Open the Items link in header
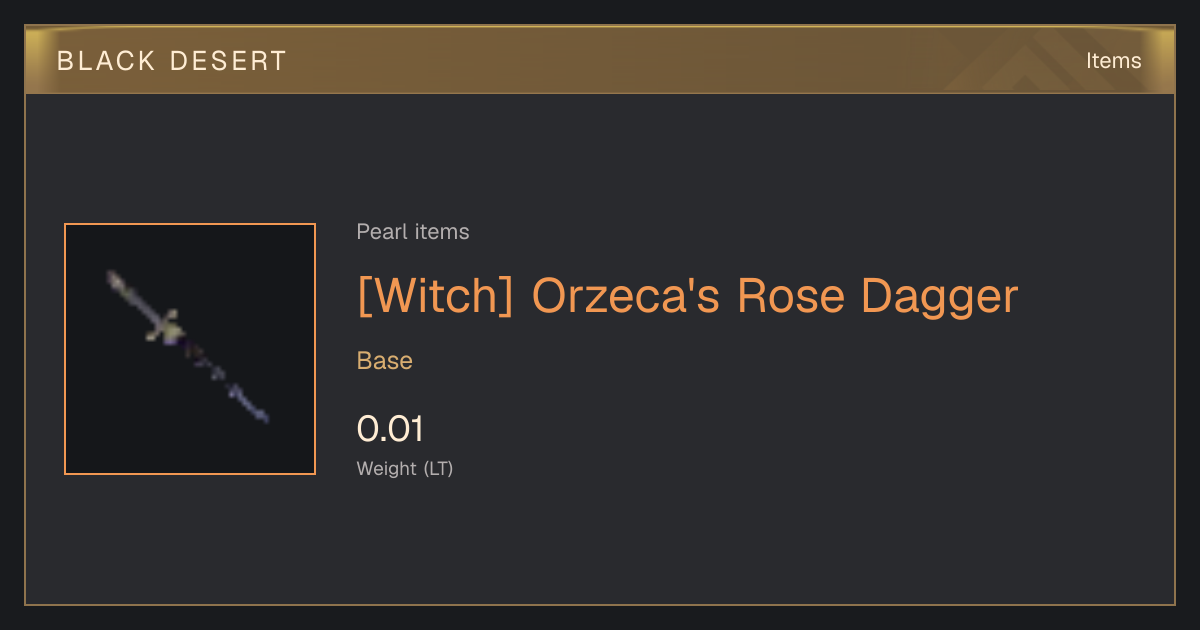1200x630 pixels. 1113,61
